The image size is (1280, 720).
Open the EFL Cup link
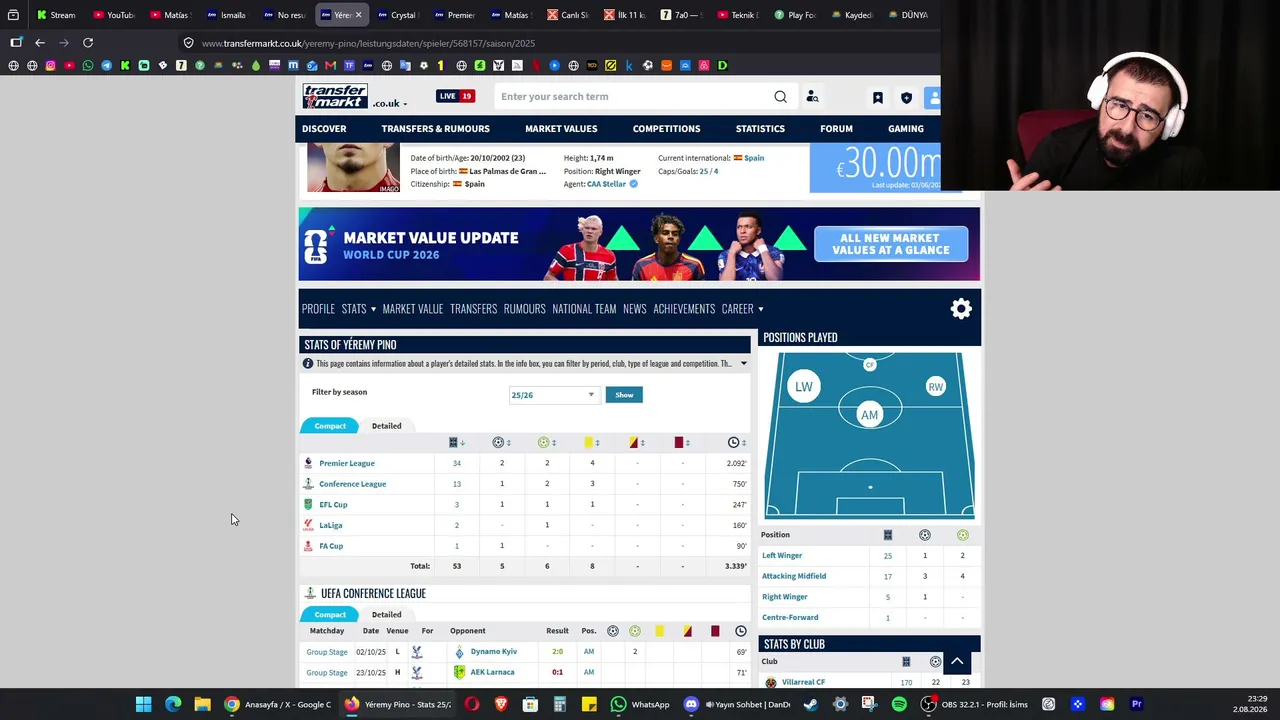coord(333,505)
